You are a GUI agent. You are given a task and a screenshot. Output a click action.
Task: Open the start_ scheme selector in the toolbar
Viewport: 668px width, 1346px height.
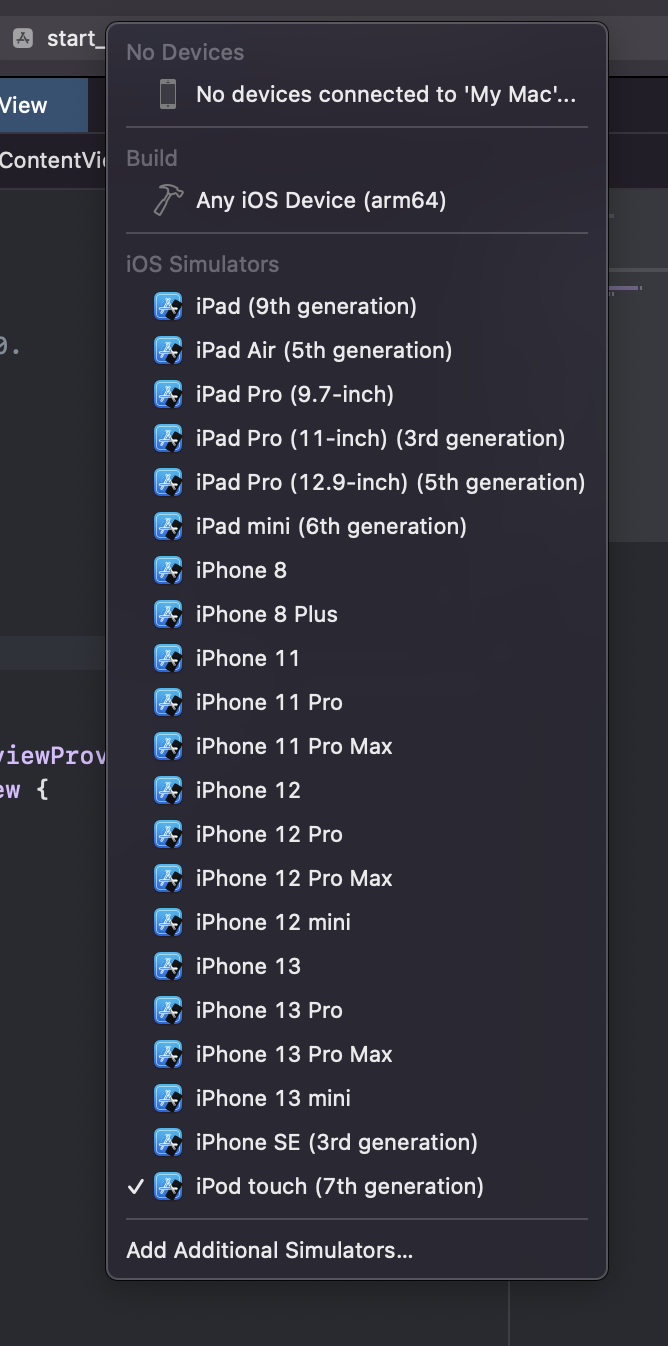75,39
